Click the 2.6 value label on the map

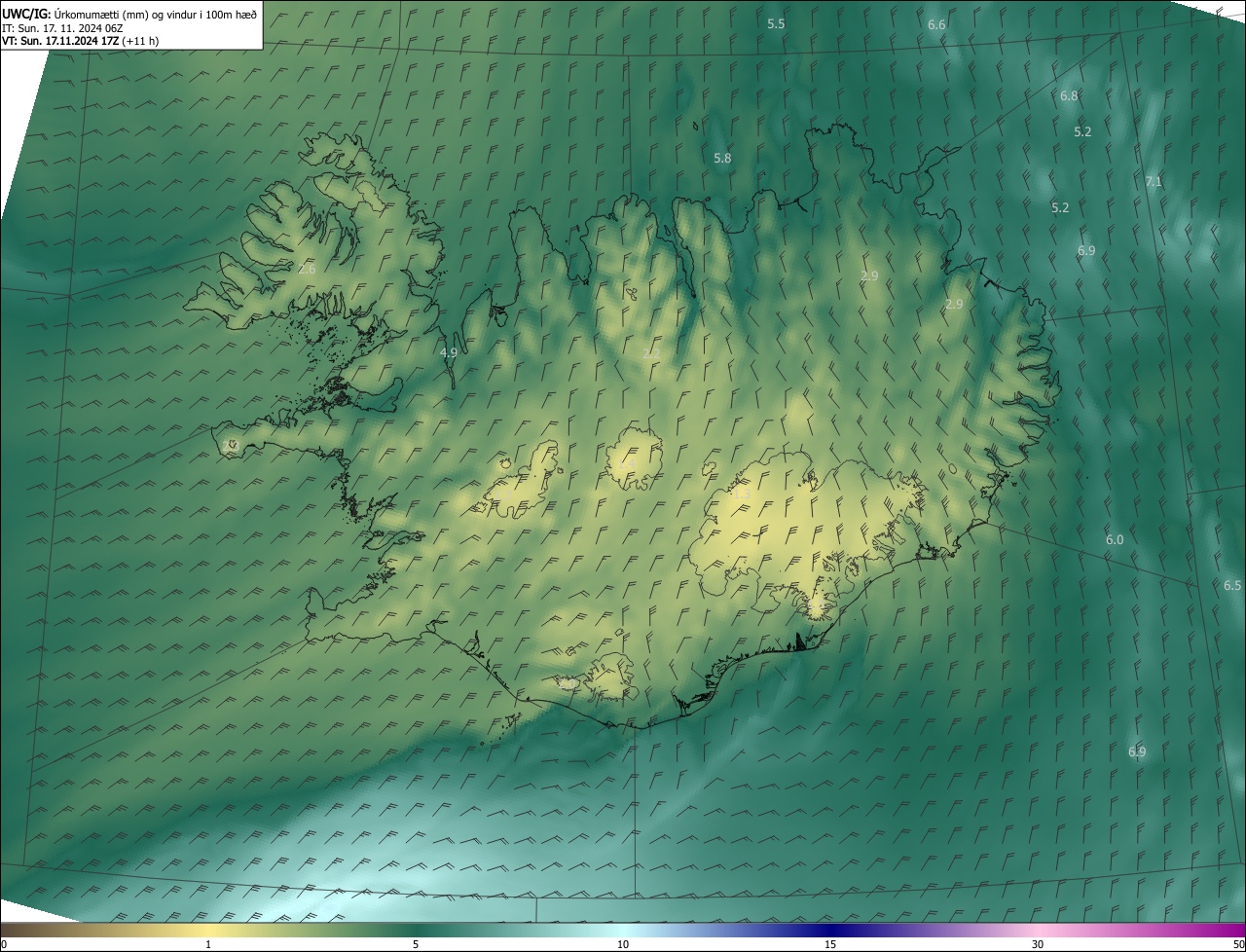click(x=307, y=270)
